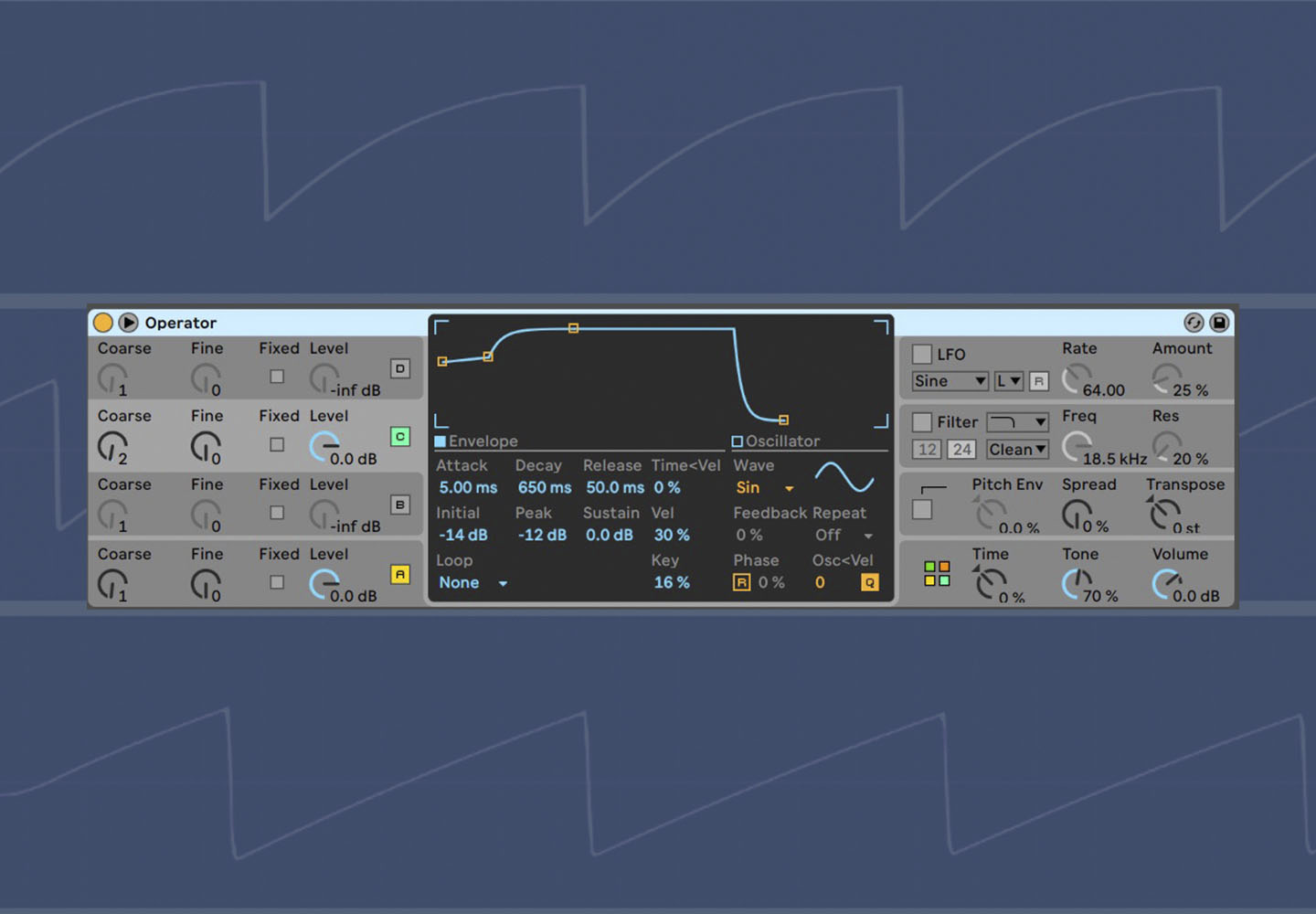Click Initial level -14 dB

[x=463, y=536]
